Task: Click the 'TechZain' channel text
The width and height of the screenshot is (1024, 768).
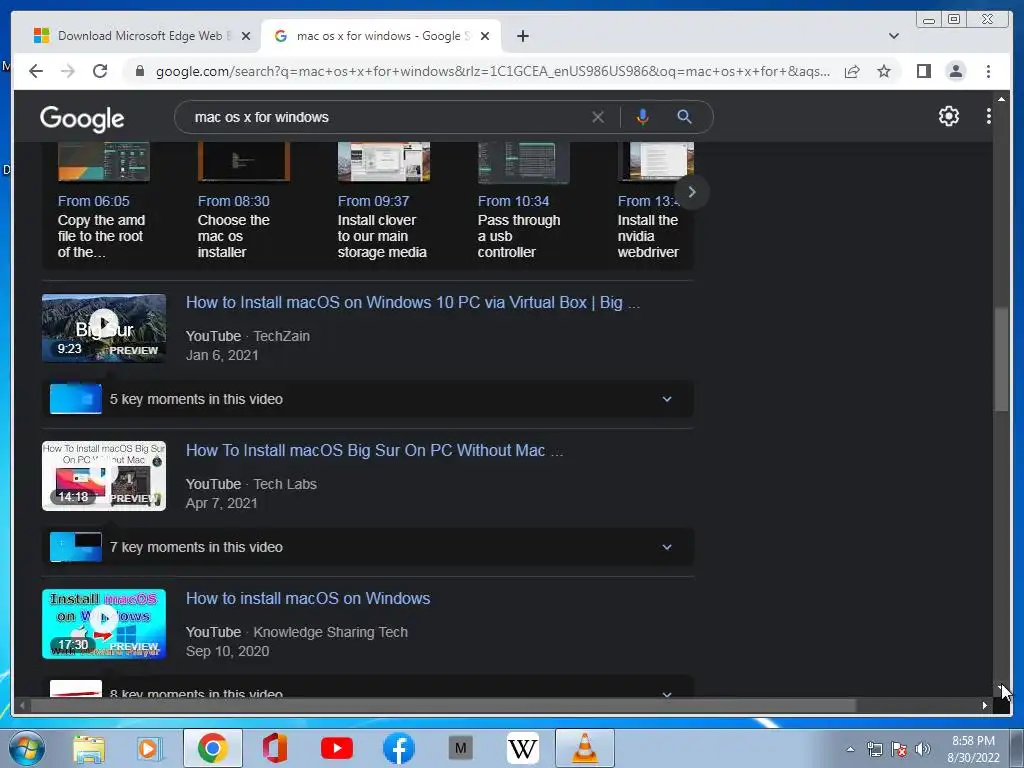Action: click(x=281, y=336)
